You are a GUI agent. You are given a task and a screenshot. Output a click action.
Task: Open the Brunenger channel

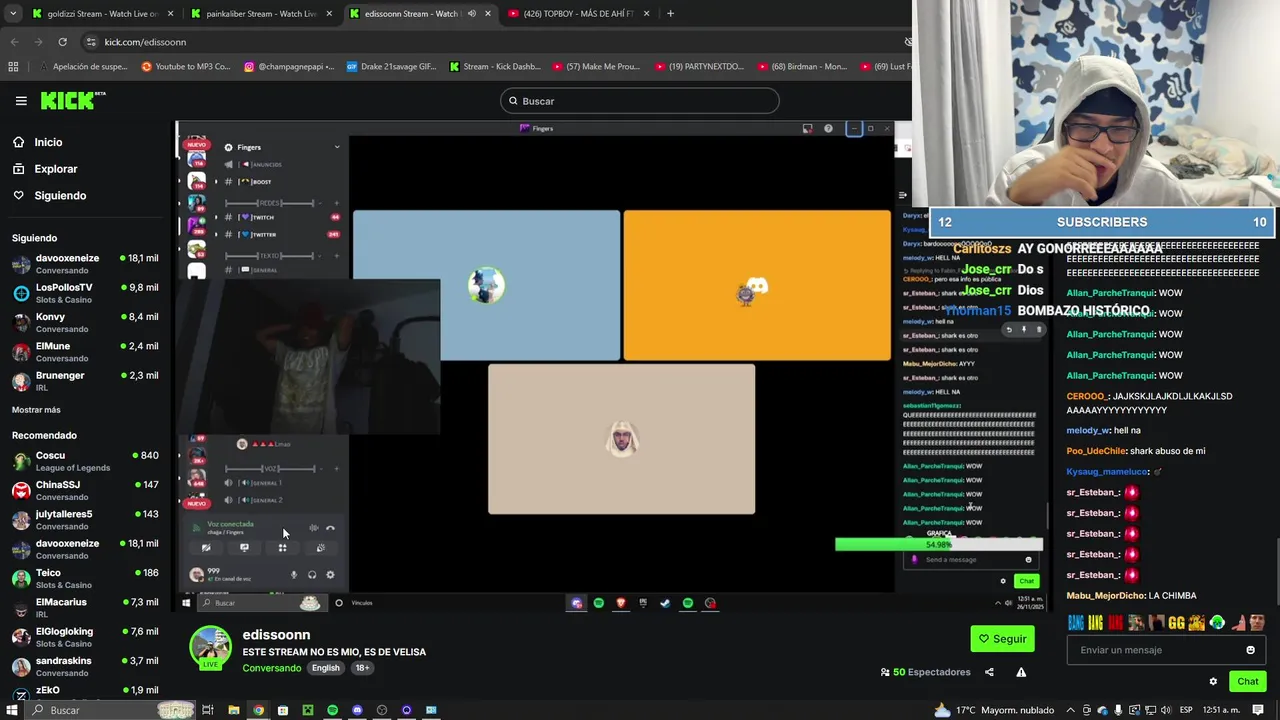point(85,381)
